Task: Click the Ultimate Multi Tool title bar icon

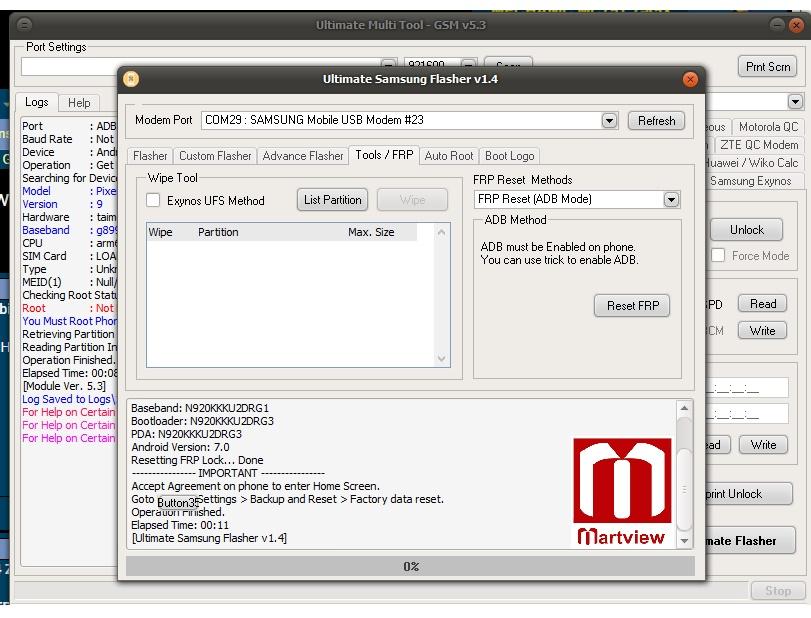Action: (x=24, y=24)
